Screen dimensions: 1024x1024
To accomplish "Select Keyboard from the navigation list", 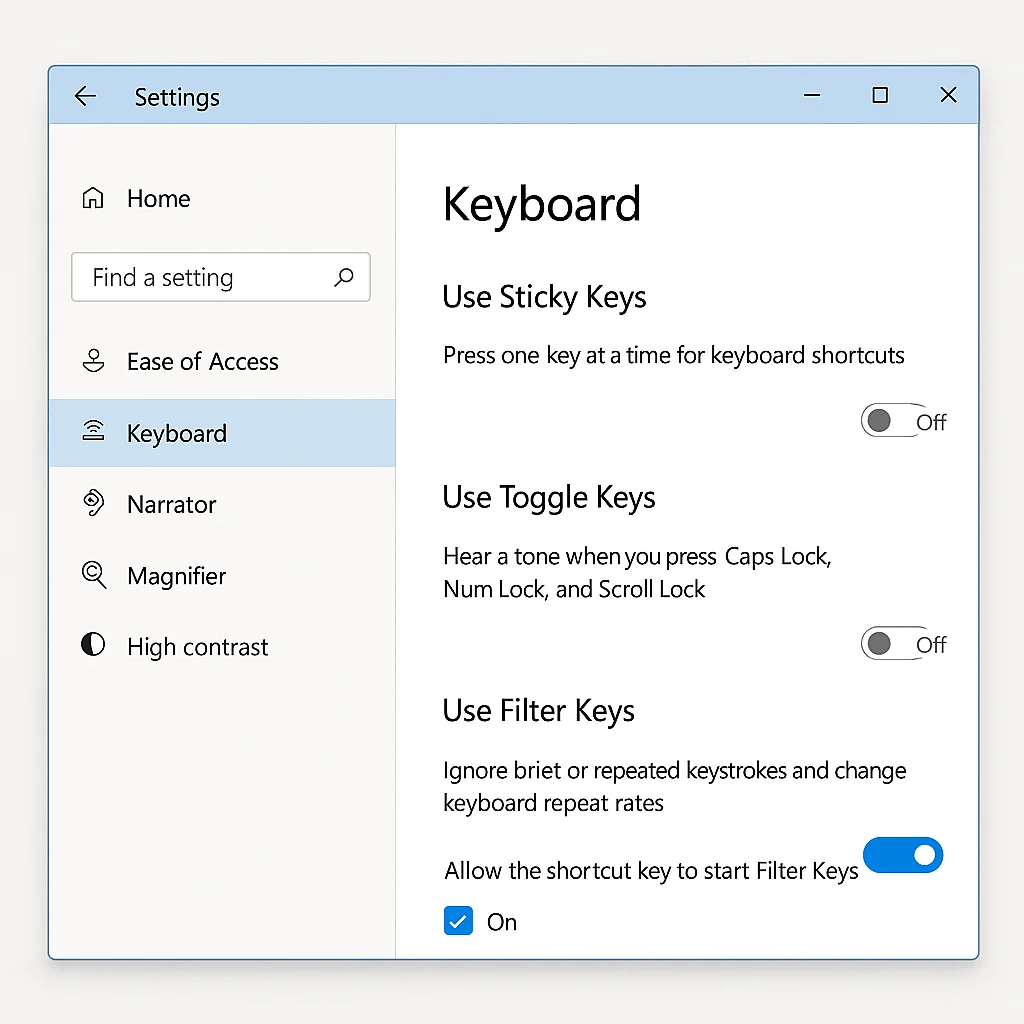I will tap(176, 432).
